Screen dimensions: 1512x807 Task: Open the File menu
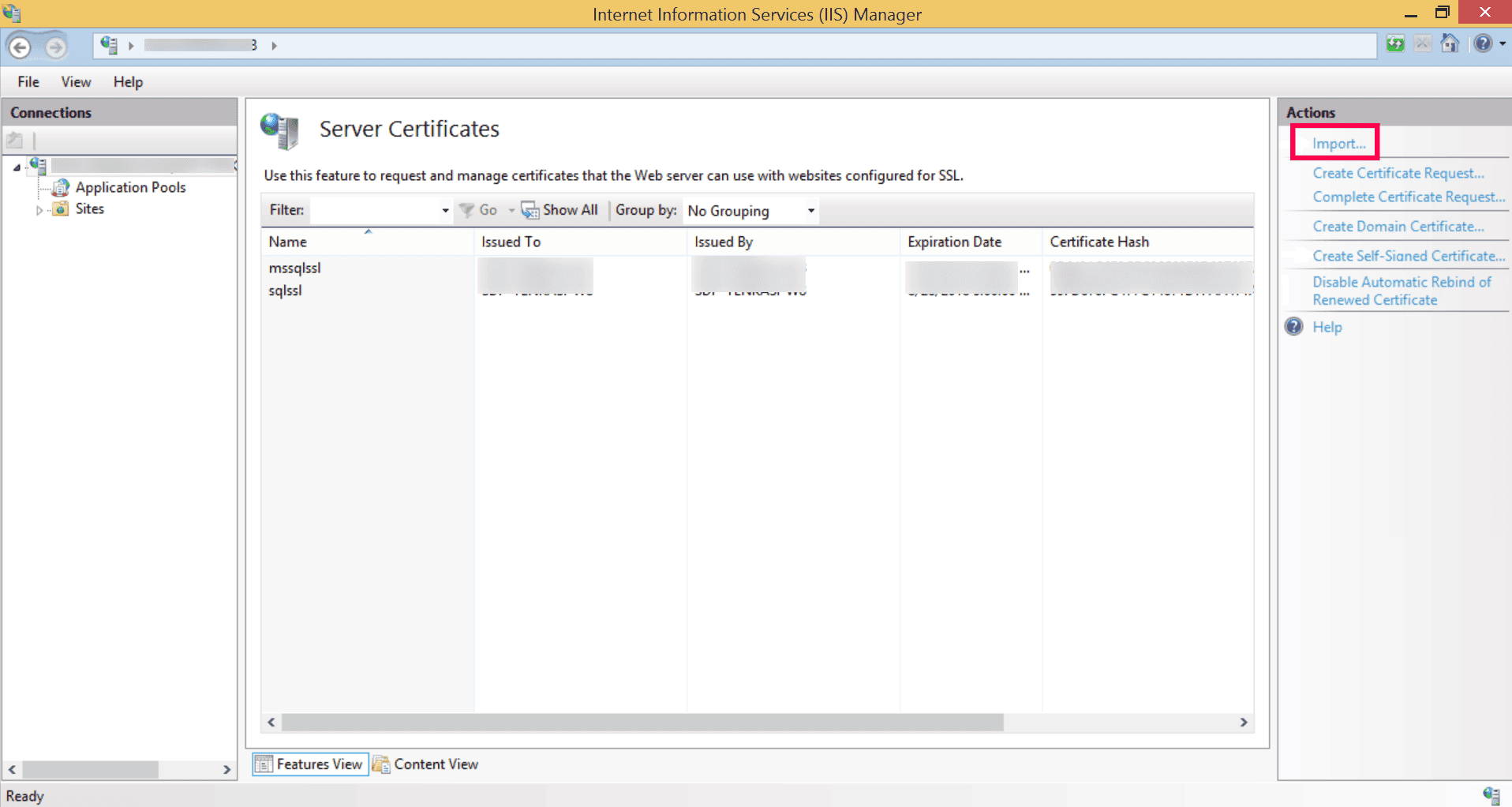(x=28, y=81)
